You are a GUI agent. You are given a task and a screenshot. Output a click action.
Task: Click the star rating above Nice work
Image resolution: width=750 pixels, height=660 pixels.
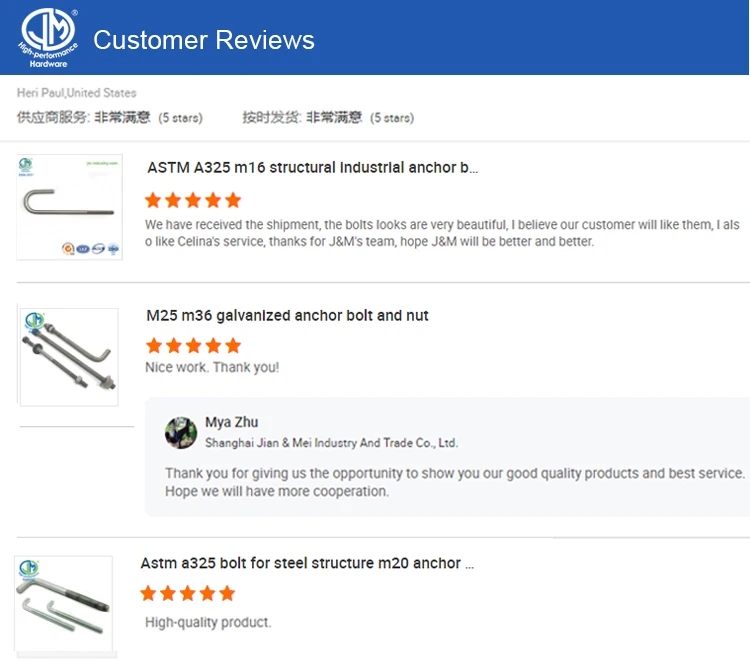(x=193, y=346)
